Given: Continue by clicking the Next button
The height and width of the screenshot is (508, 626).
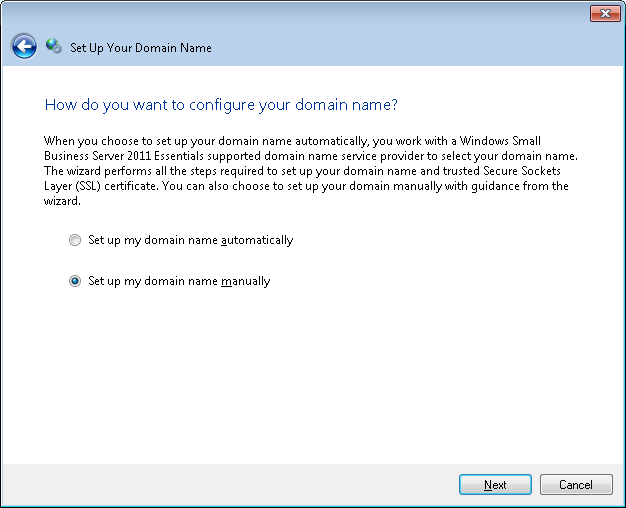Looking at the screenshot, I should tap(495, 484).
